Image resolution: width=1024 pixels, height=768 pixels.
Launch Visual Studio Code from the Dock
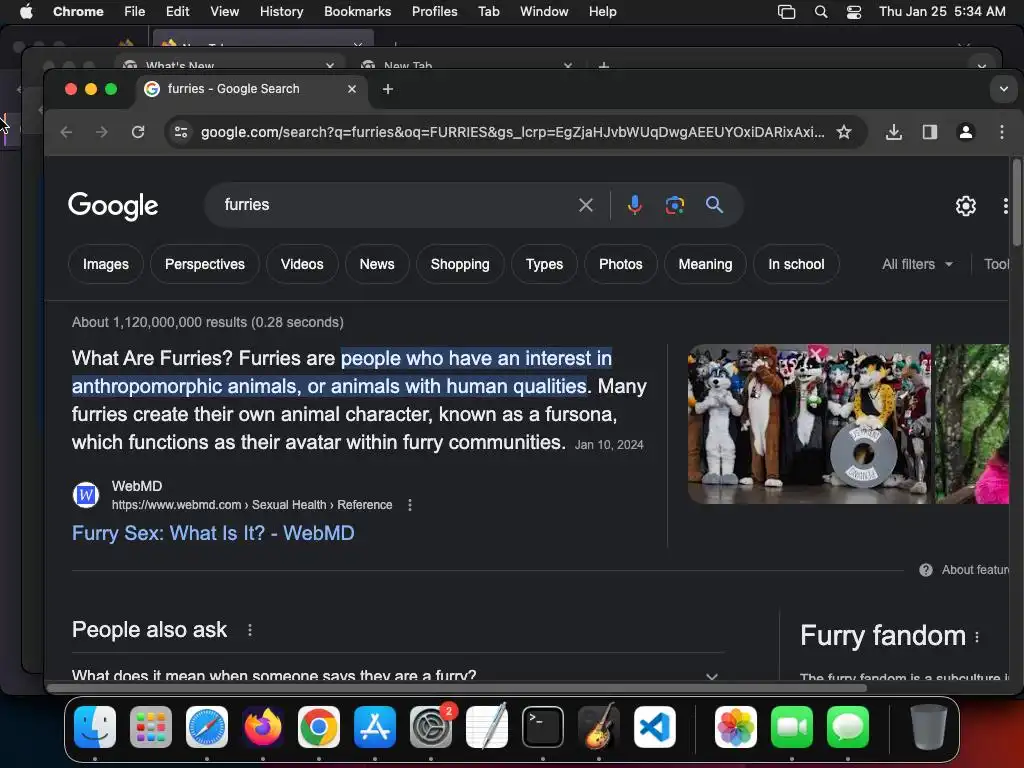pos(654,727)
